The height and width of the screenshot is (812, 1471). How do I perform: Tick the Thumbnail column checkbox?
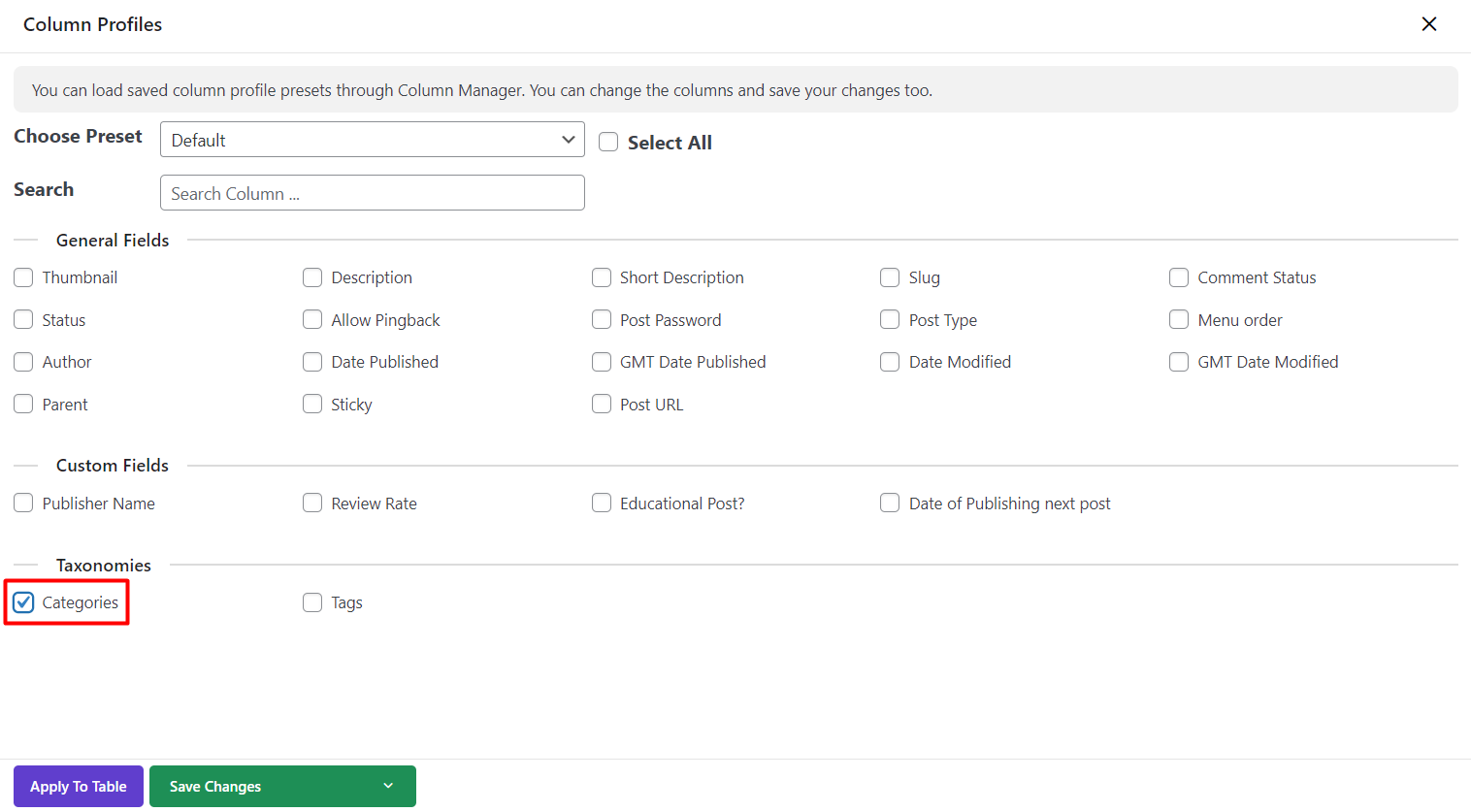[24, 277]
